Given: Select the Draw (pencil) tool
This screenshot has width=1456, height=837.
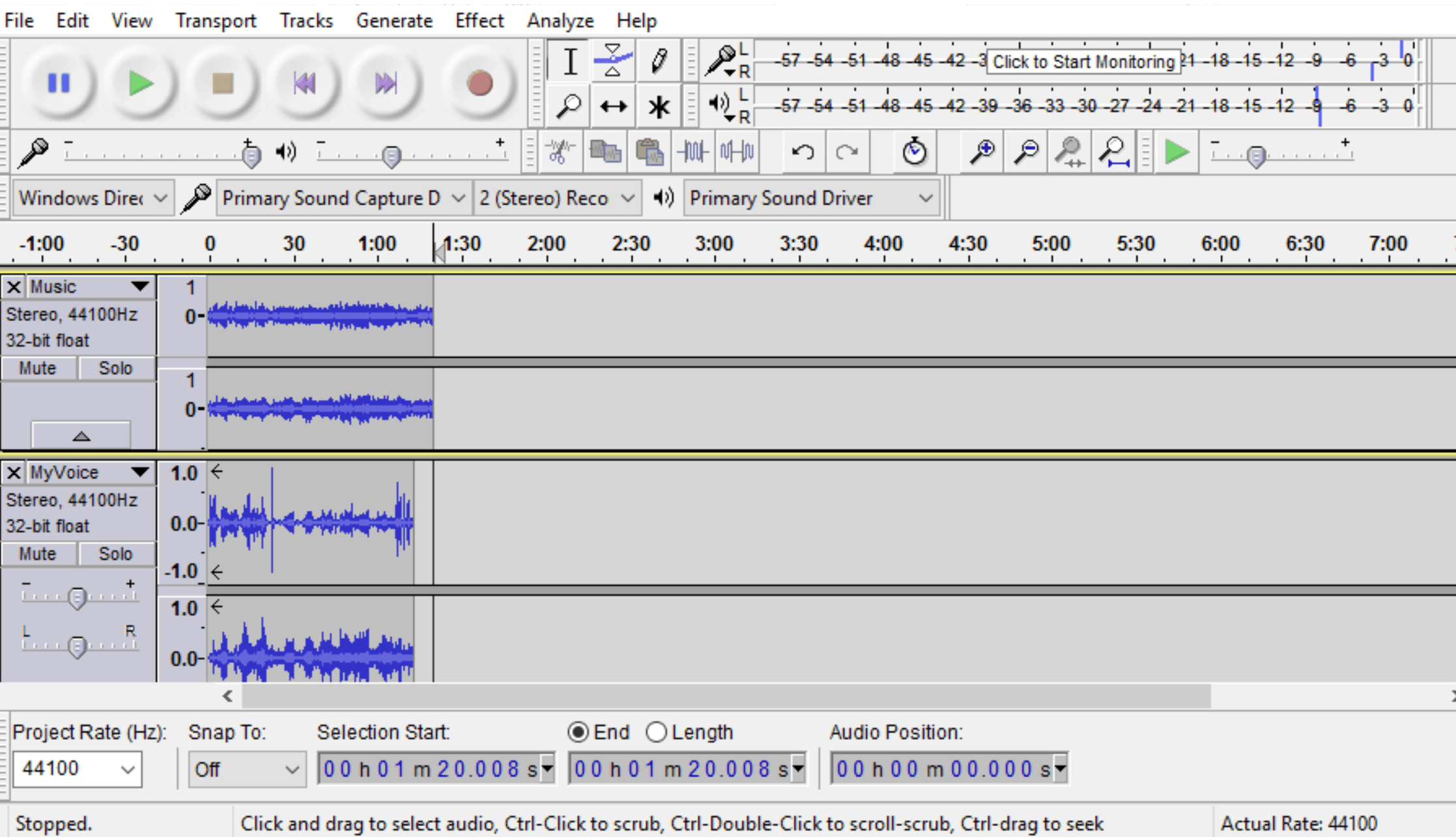Looking at the screenshot, I should click(659, 62).
